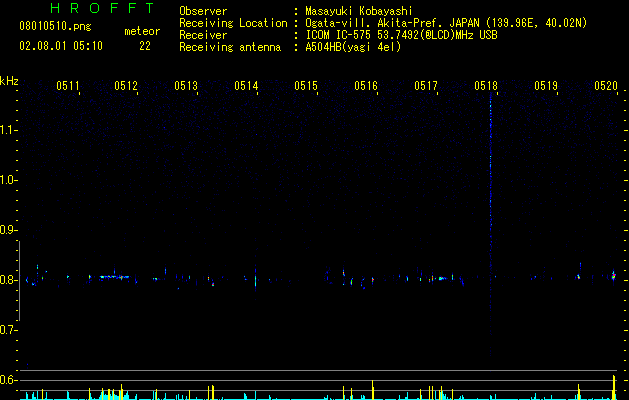Click the Observer label
This screenshot has width=629, height=400.
pos(203,11)
